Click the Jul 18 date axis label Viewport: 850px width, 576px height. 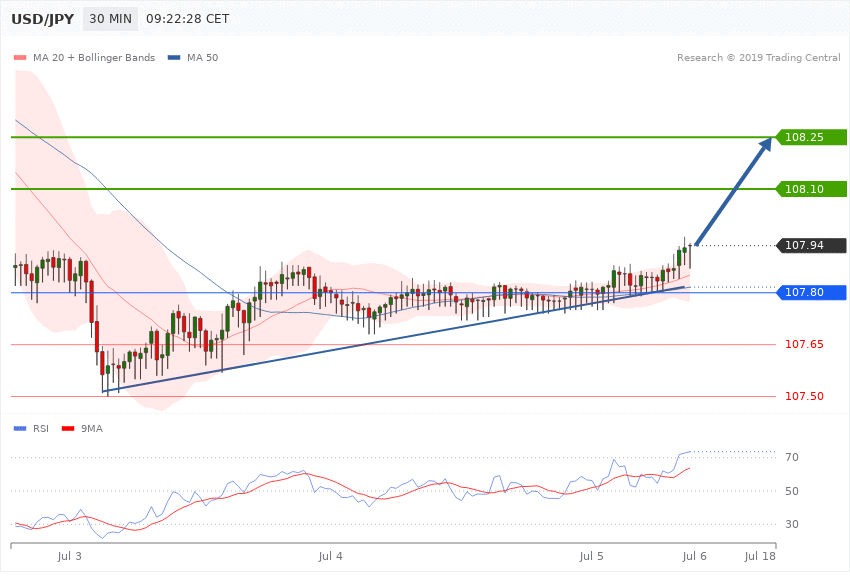[760, 556]
